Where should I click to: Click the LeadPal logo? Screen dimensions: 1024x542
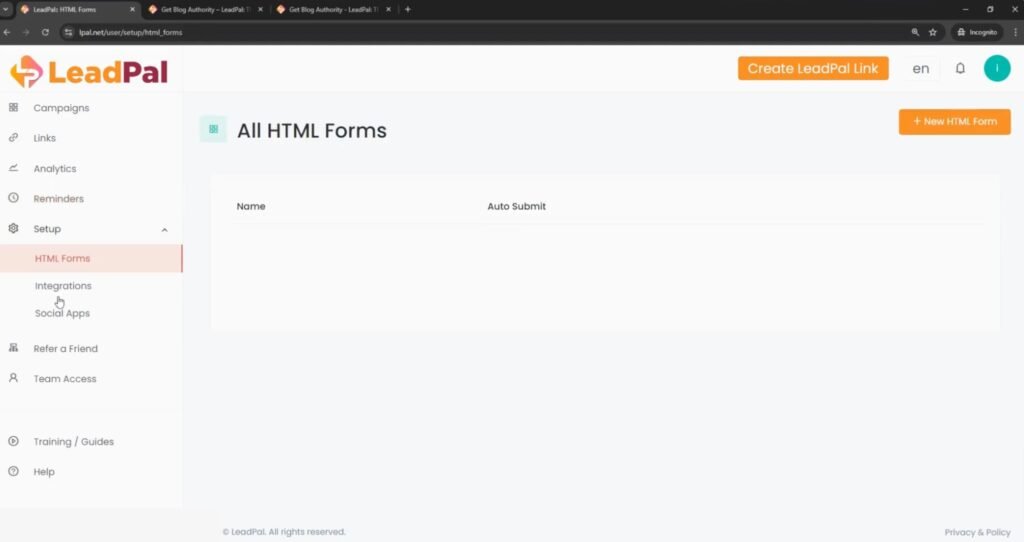tap(89, 72)
